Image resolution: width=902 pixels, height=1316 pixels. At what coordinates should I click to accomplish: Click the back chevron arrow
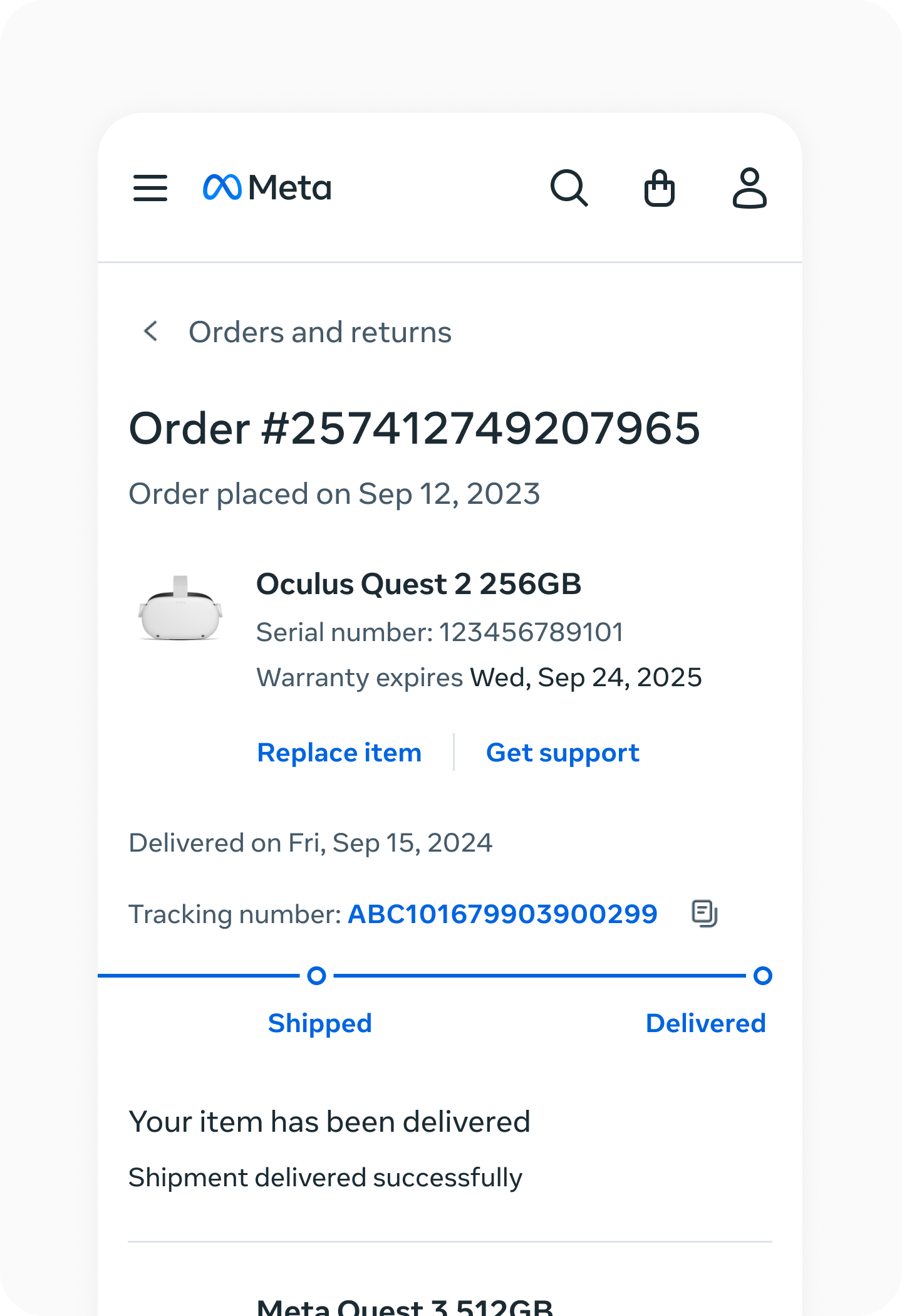pyautogui.click(x=151, y=332)
